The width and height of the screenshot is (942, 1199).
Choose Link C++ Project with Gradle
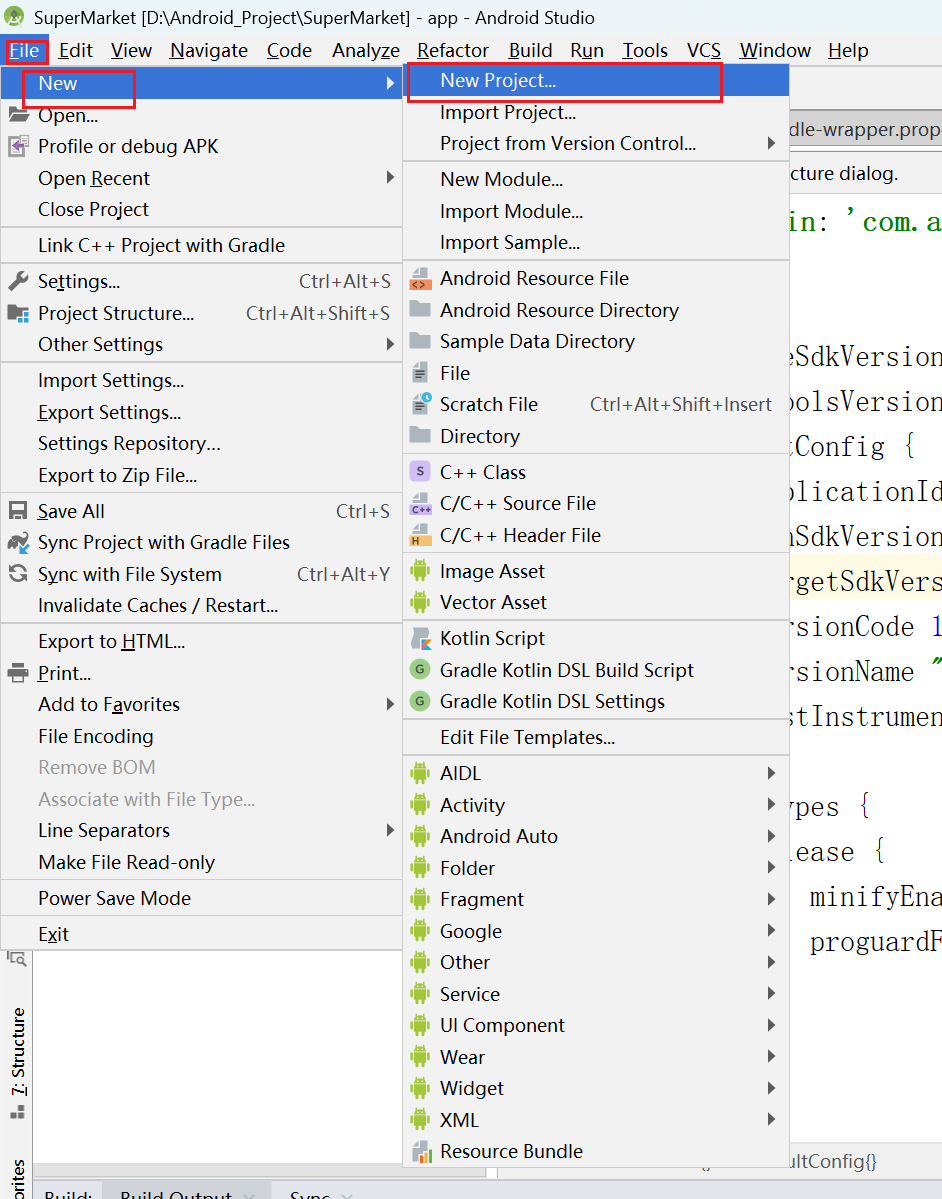pyautogui.click(x=202, y=245)
